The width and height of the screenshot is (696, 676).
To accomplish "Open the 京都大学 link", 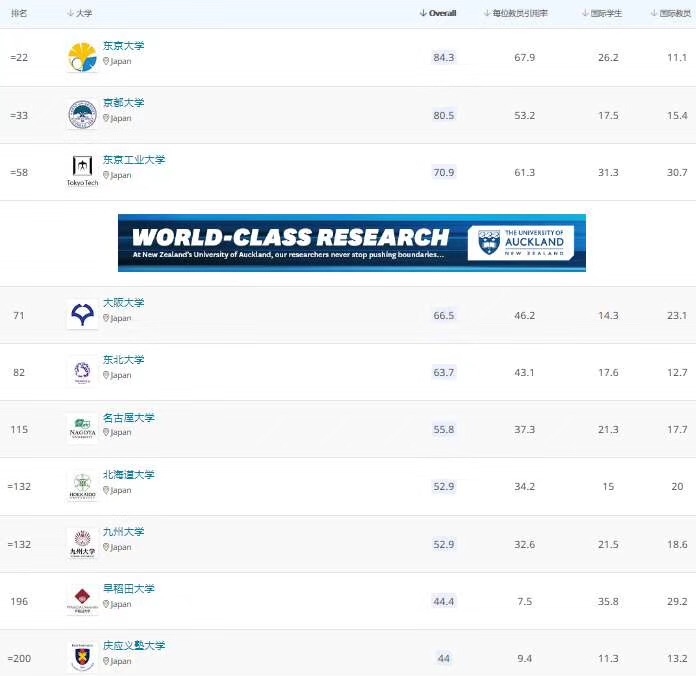I will (x=123, y=103).
